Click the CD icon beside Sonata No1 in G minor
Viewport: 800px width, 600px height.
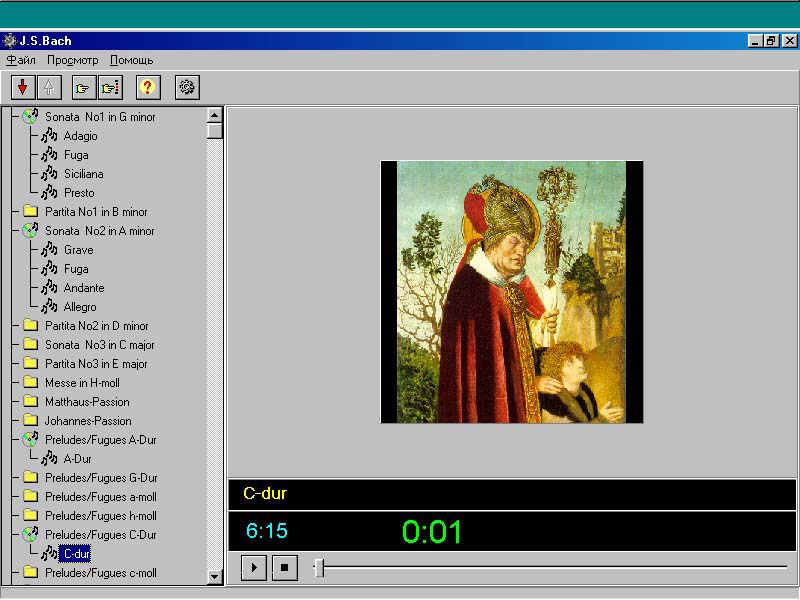(30, 117)
